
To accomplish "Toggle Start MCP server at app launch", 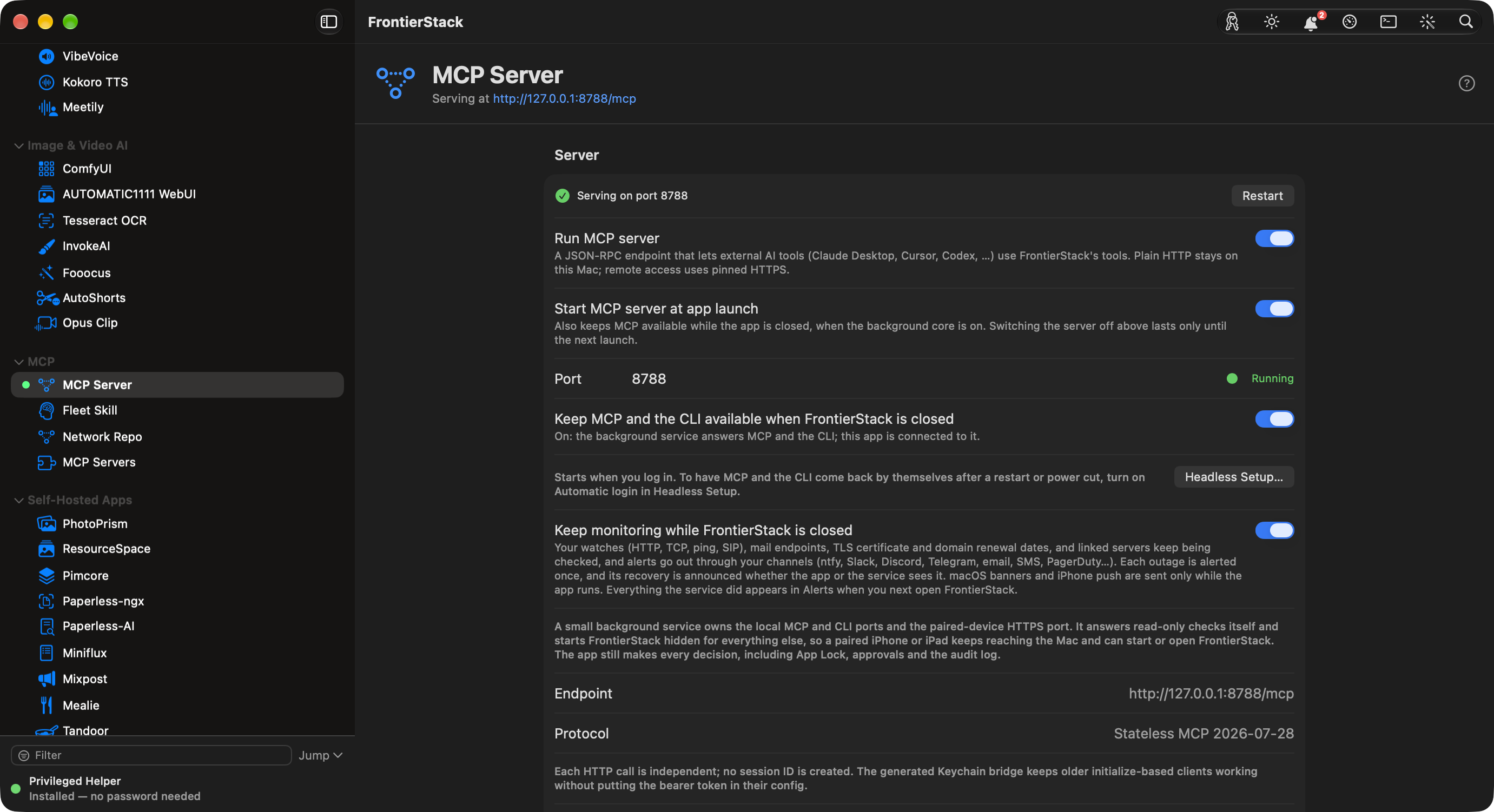I will point(1274,308).
